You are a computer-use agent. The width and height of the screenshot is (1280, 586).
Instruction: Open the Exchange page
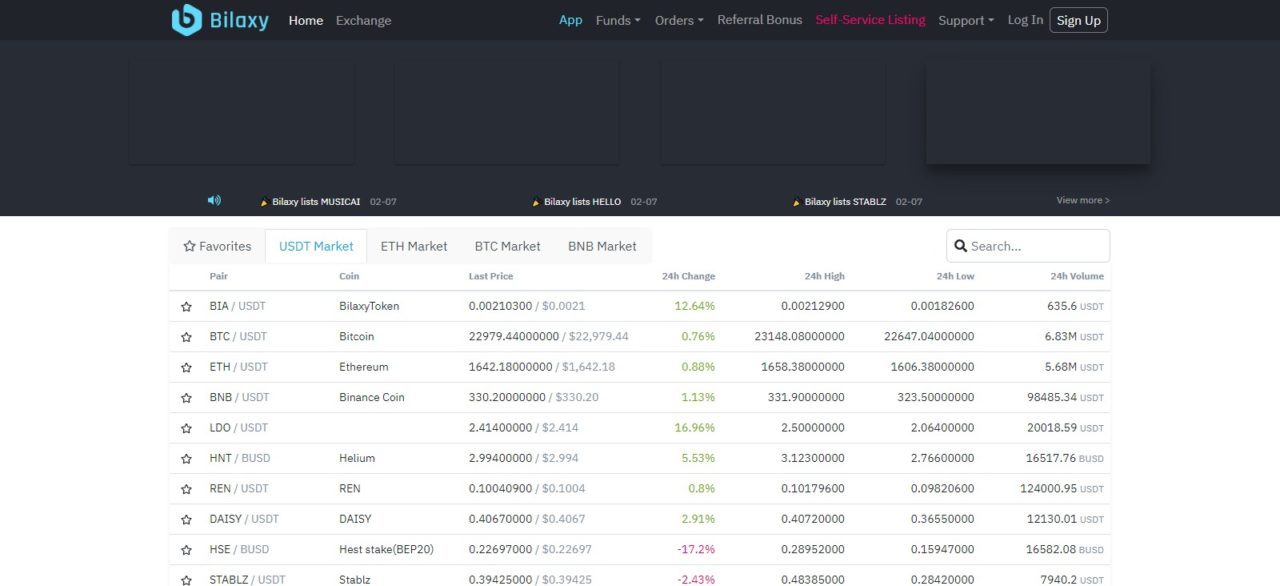pyautogui.click(x=364, y=20)
